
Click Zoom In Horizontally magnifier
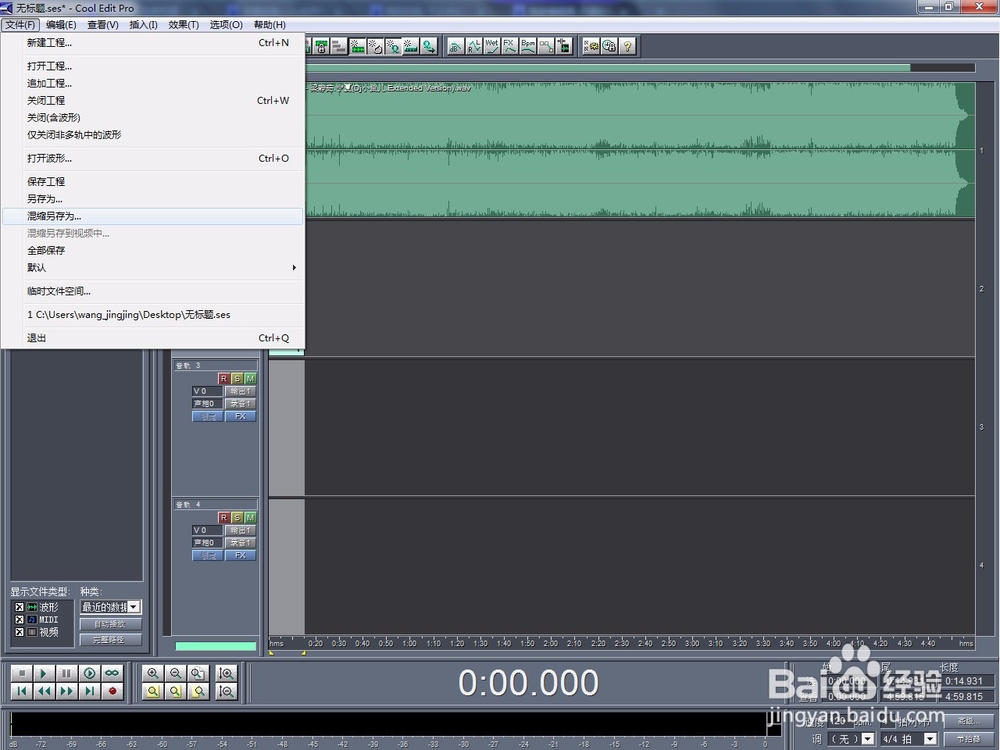152,673
